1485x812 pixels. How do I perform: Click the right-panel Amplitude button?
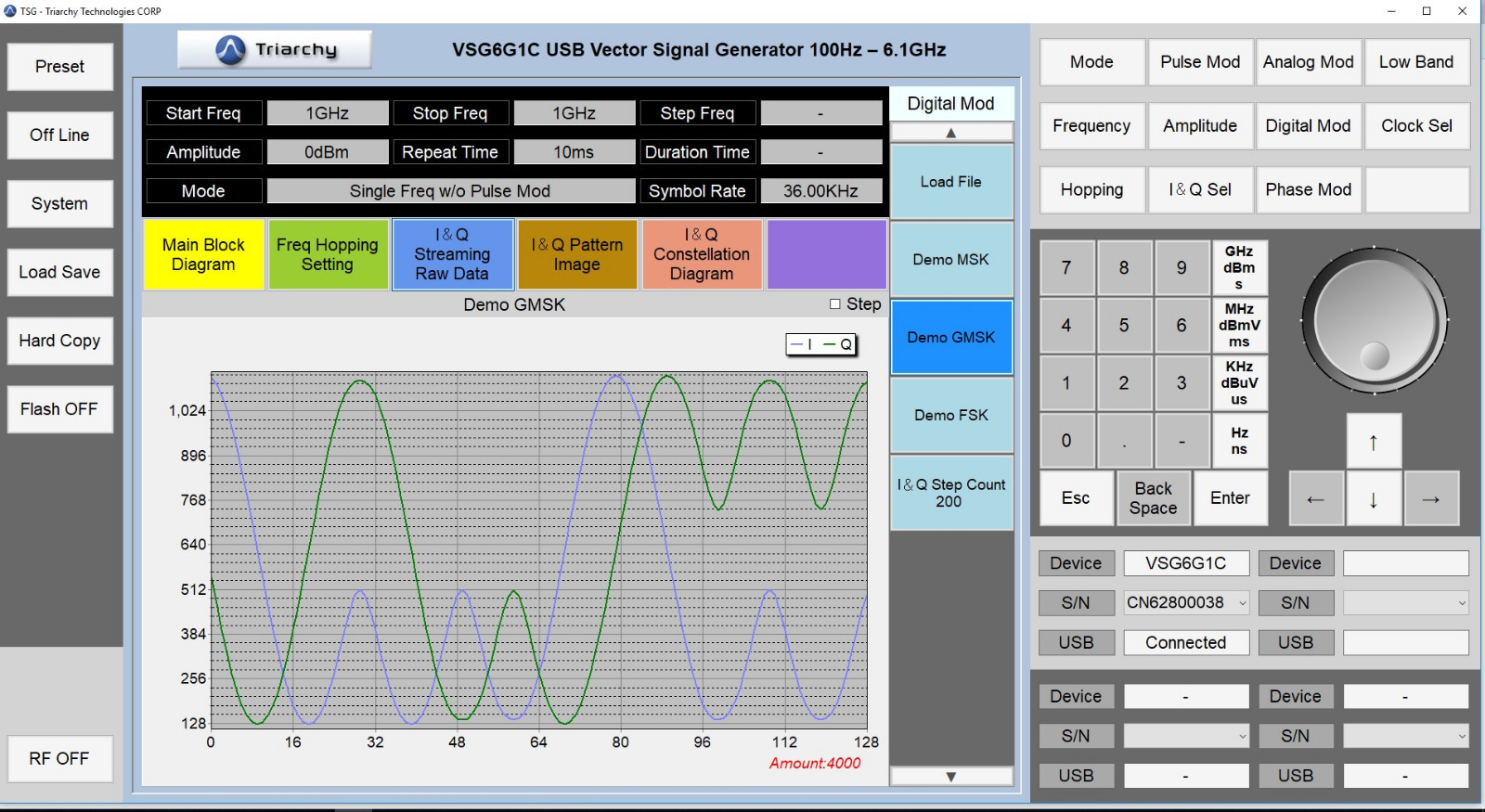(1200, 126)
